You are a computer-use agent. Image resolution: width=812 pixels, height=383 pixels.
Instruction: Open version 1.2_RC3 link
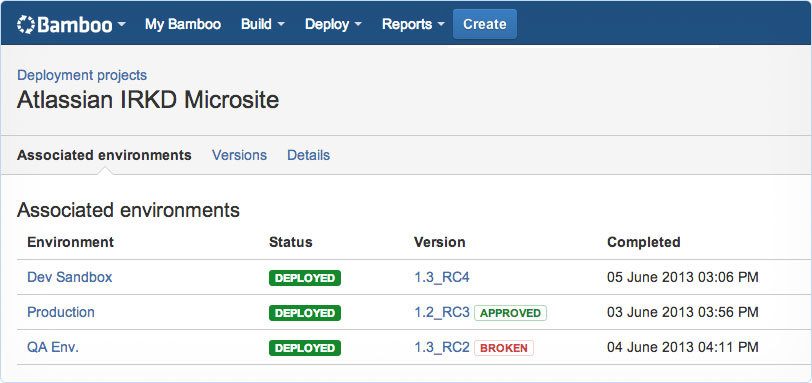[x=442, y=313]
